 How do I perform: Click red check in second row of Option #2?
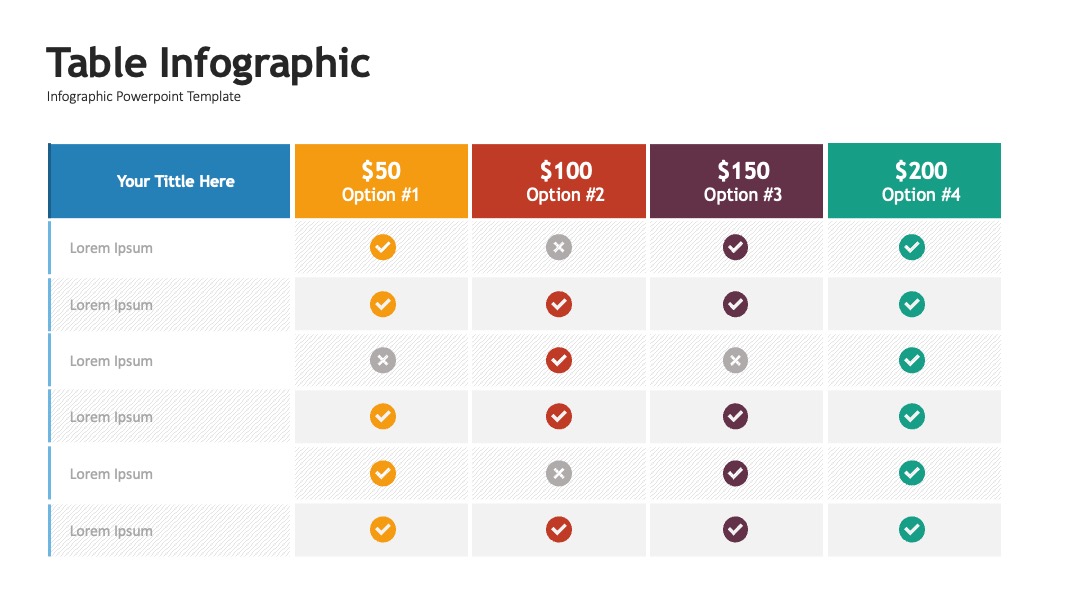click(x=559, y=304)
